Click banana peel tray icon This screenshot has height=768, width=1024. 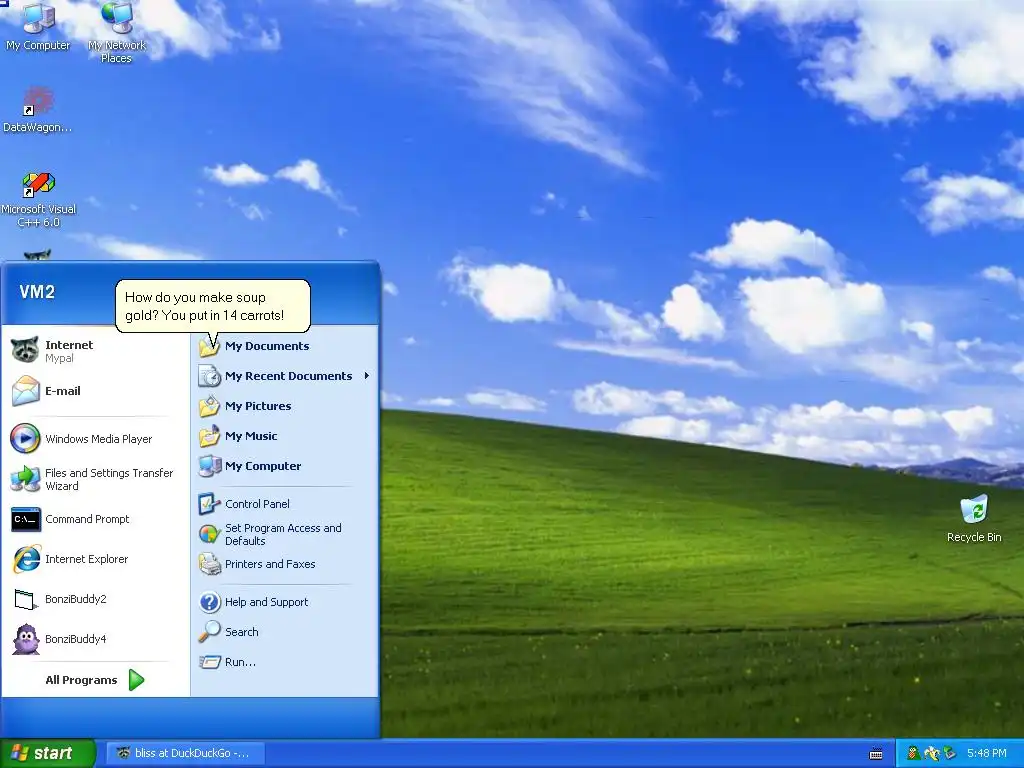pyautogui.click(x=931, y=754)
